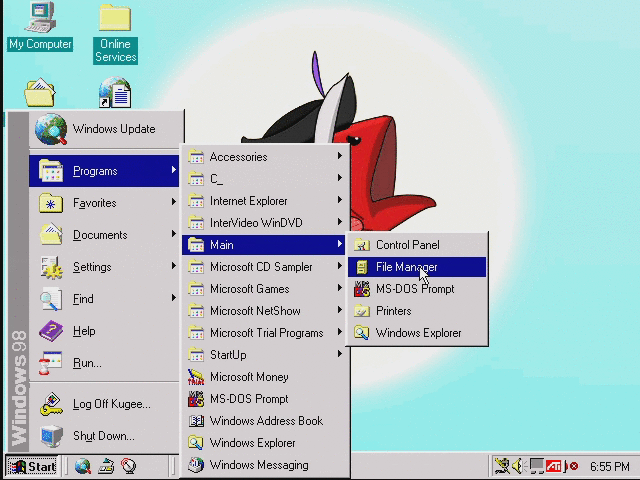The height and width of the screenshot is (480, 640).
Task: Click the File Manager cabinet icon
Action: [362, 267]
